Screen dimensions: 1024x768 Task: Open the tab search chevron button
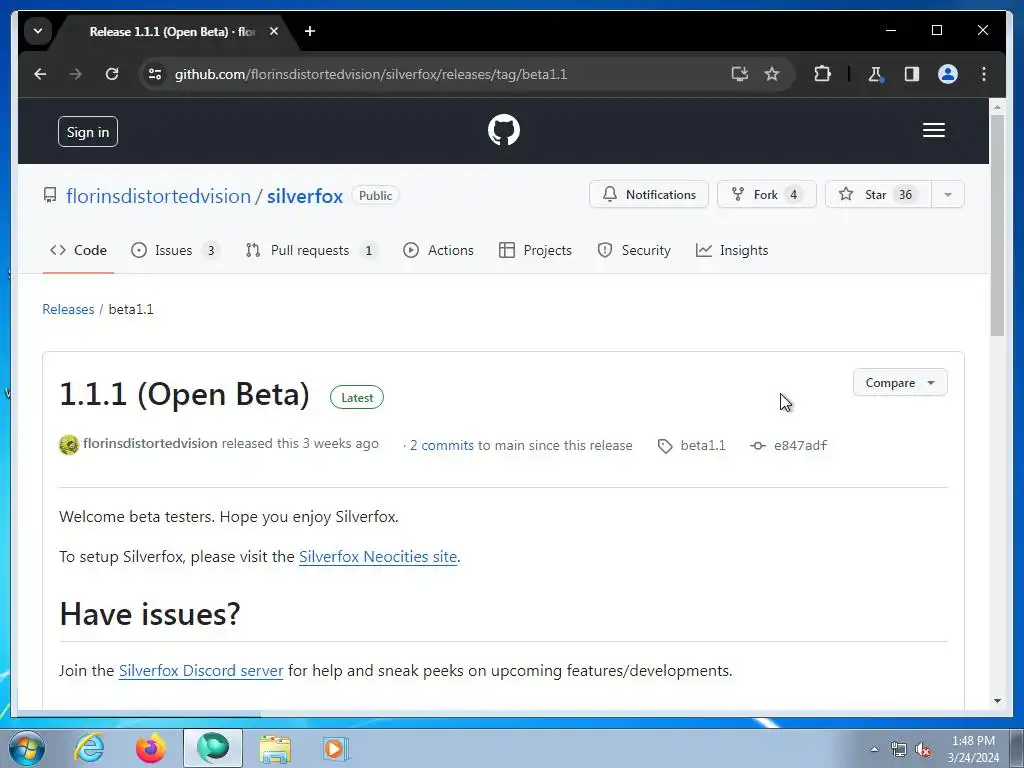click(38, 31)
